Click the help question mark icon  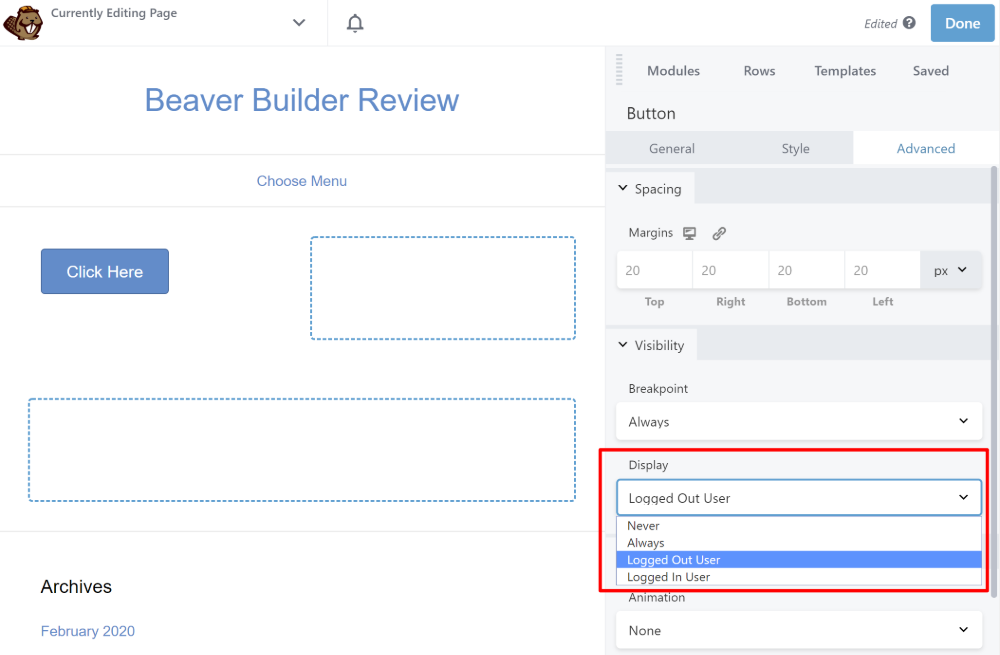[909, 23]
